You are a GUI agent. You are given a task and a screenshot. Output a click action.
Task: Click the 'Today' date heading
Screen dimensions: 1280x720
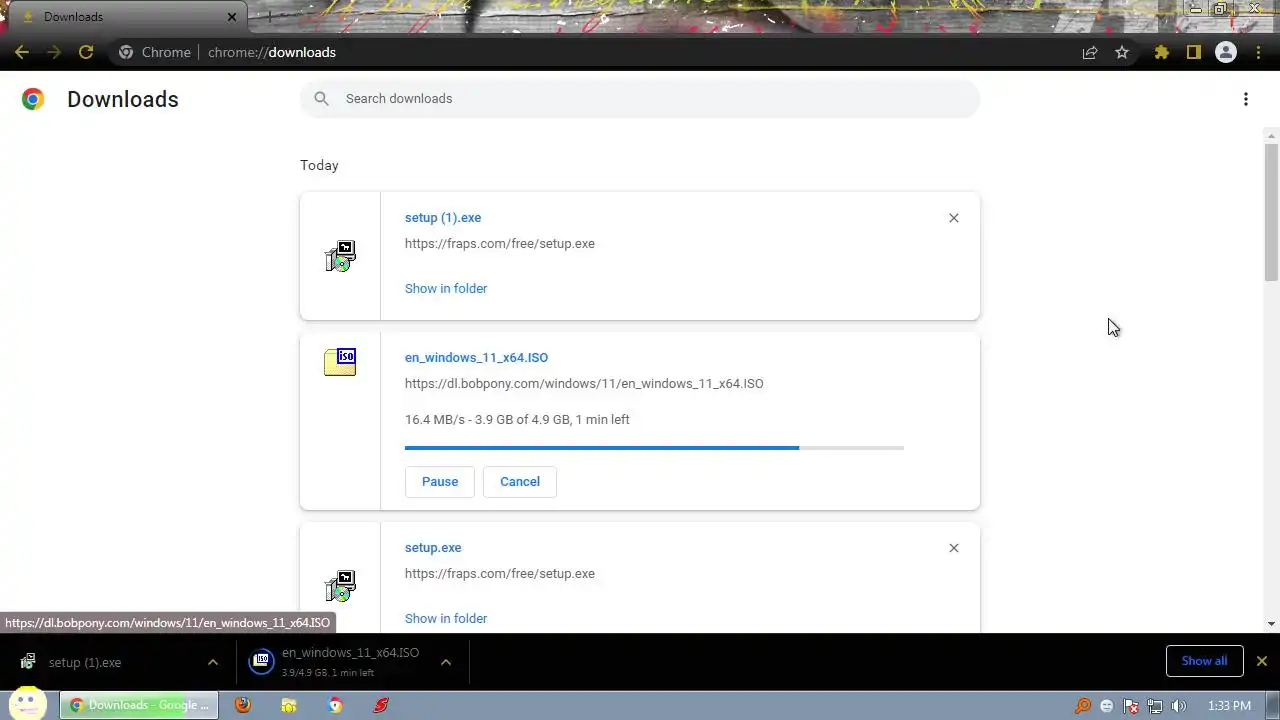(319, 165)
